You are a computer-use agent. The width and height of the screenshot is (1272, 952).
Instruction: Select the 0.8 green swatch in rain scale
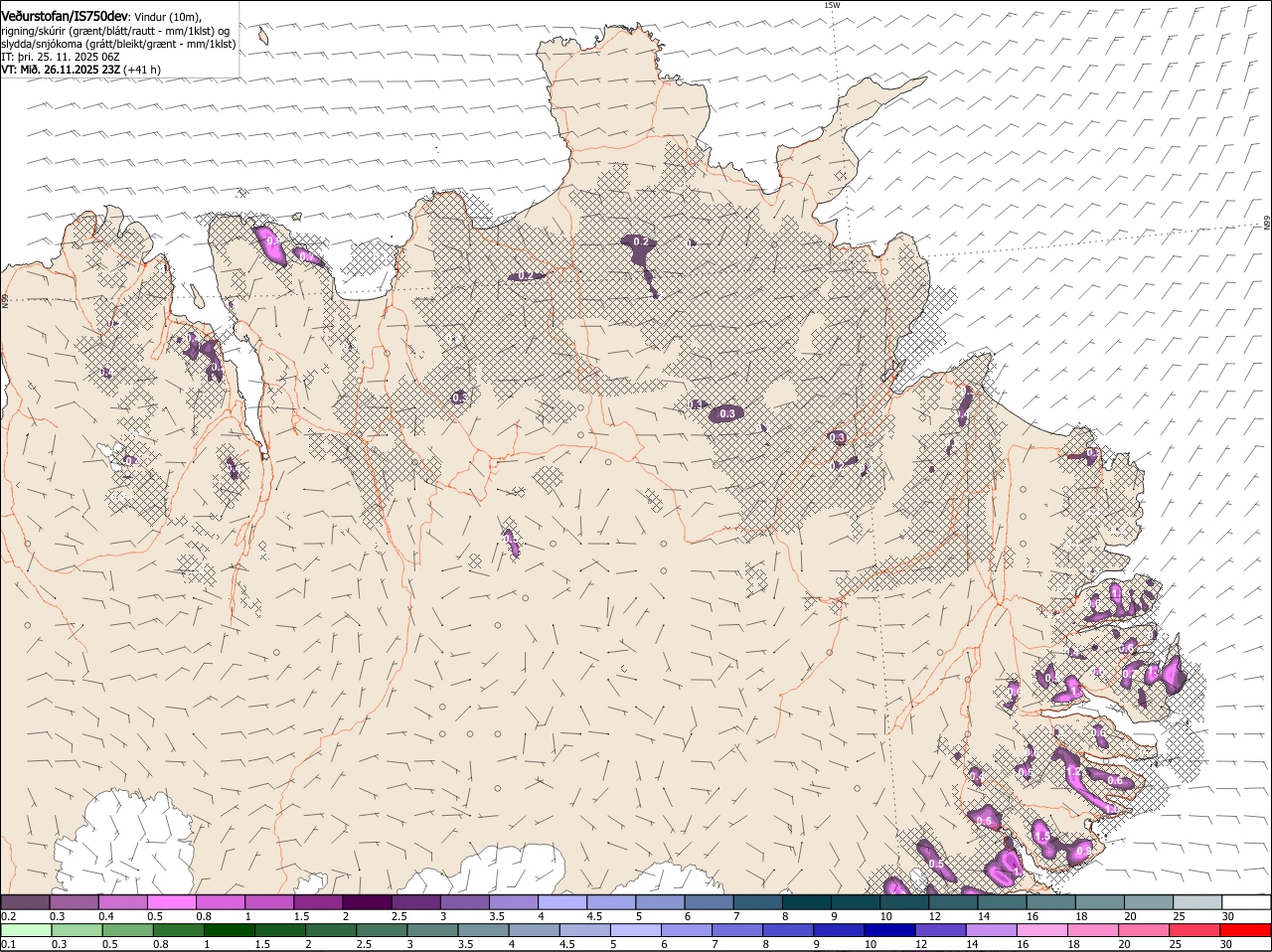click(178, 930)
